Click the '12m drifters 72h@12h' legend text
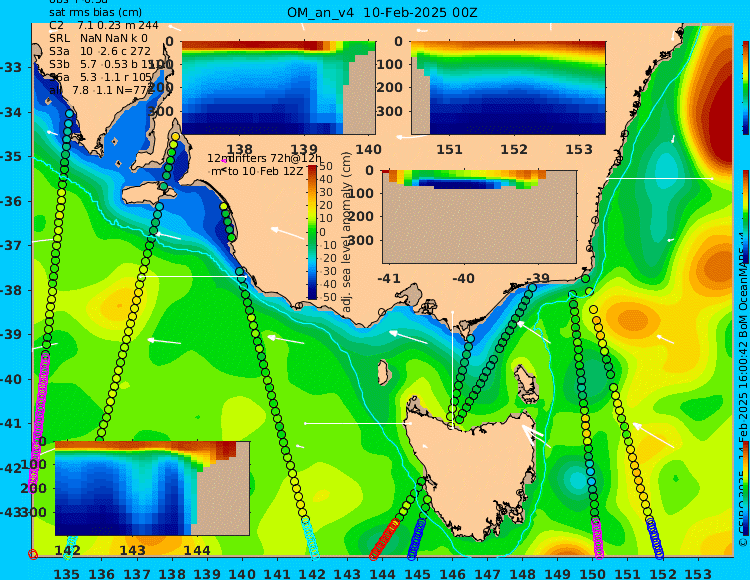 pos(265,158)
